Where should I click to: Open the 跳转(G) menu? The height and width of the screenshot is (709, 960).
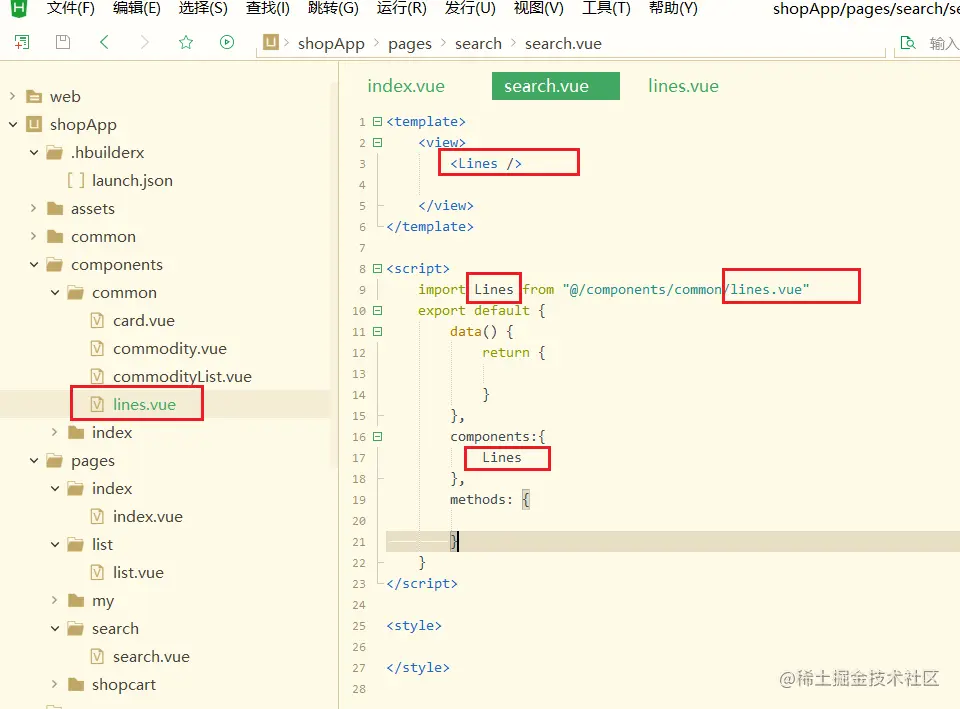pyautogui.click(x=333, y=9)
